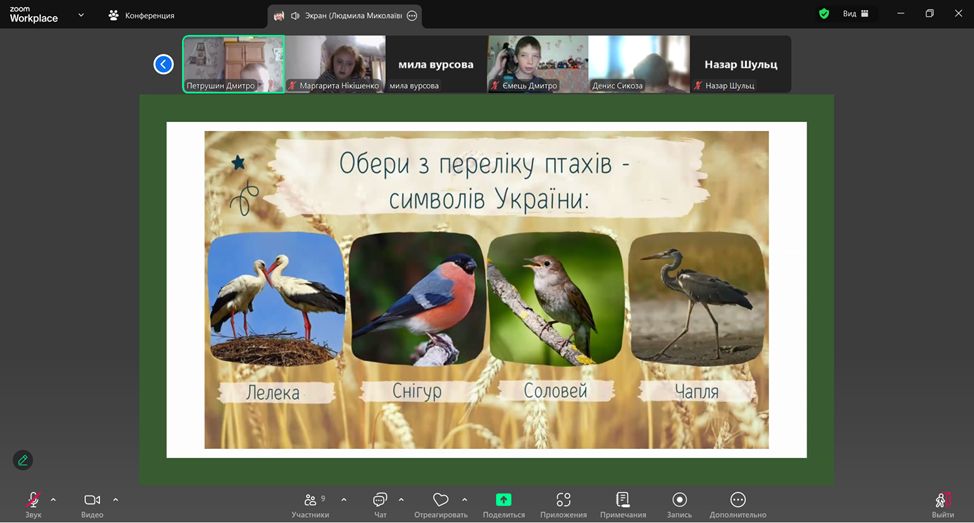Start recording with the Запись button
Image resolution: width=974 pixels, height=523 pixels.
(x=679, y=500)
